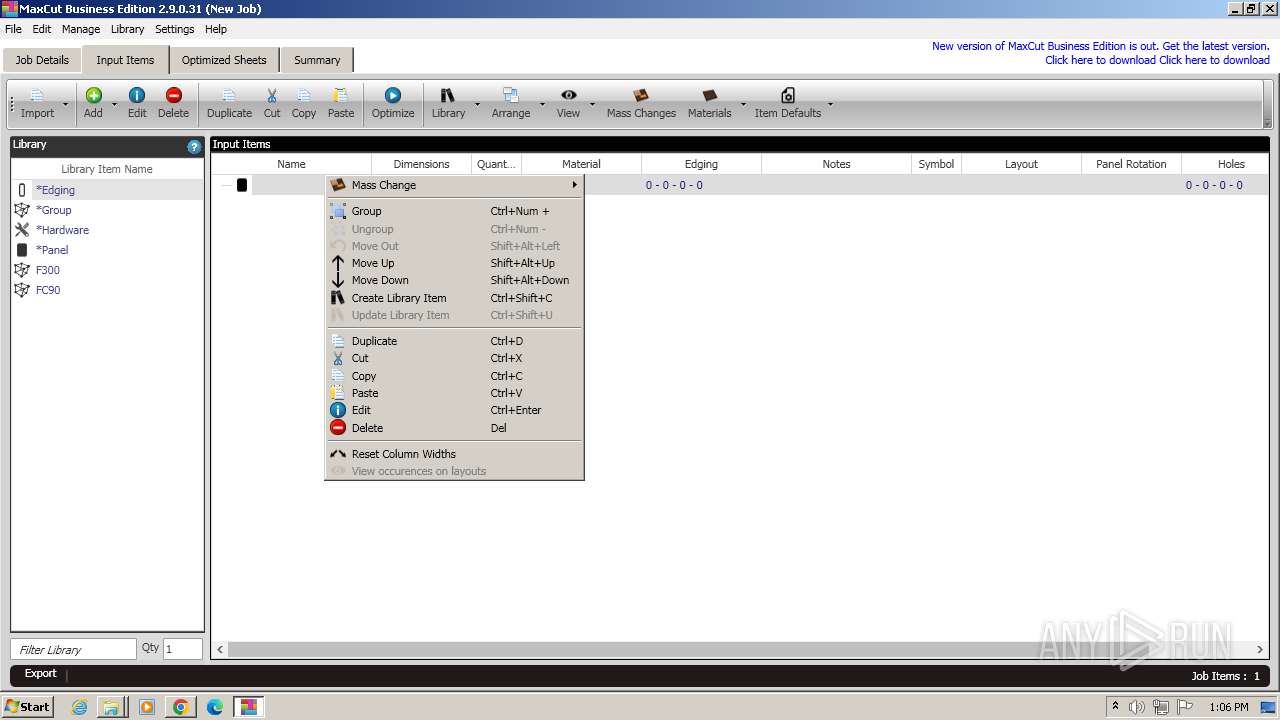Viewport: 1280px width, 720px height.
Task: Open the Help menu
Action: click(x=216, y=29)
